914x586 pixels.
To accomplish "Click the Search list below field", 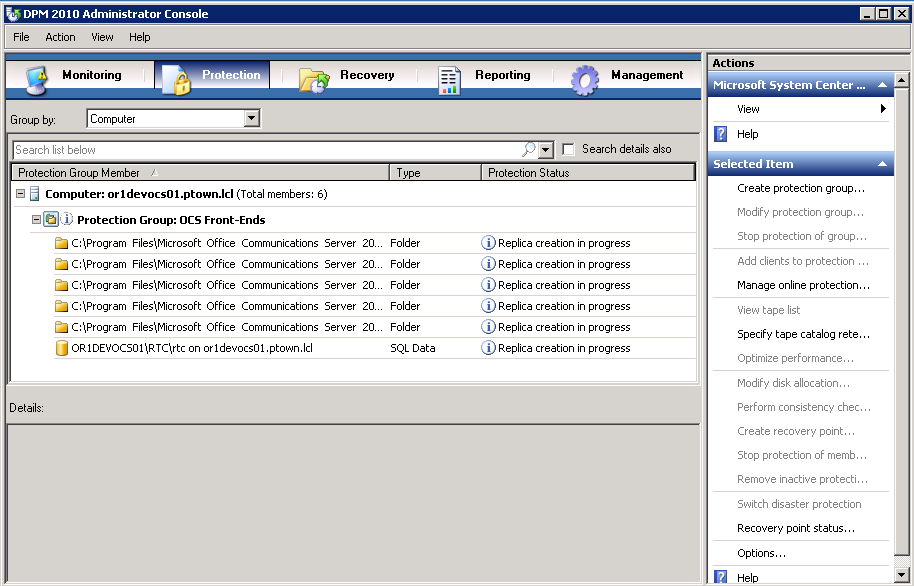I will [266, 150].
